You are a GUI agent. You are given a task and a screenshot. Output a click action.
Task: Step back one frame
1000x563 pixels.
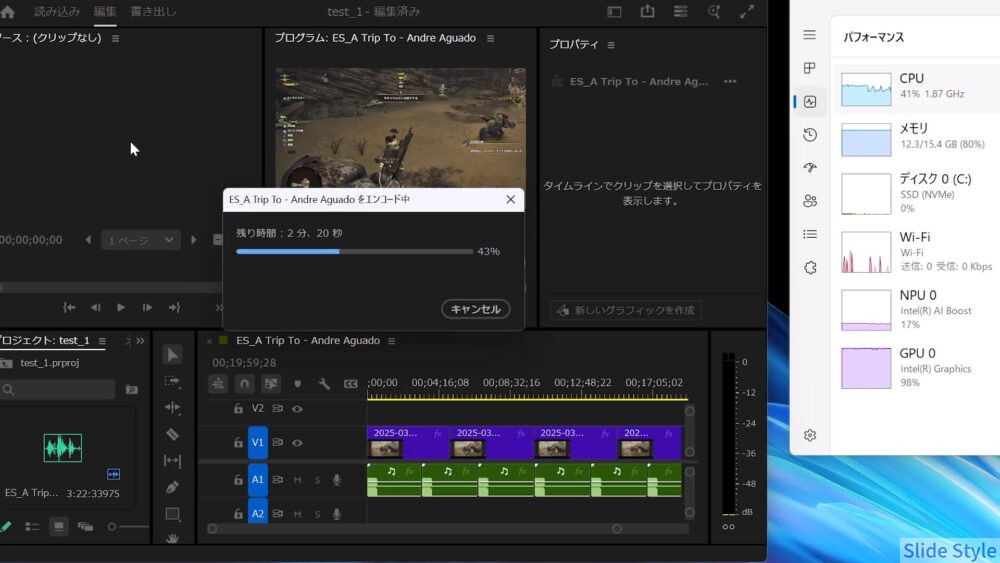pos(95,307)
